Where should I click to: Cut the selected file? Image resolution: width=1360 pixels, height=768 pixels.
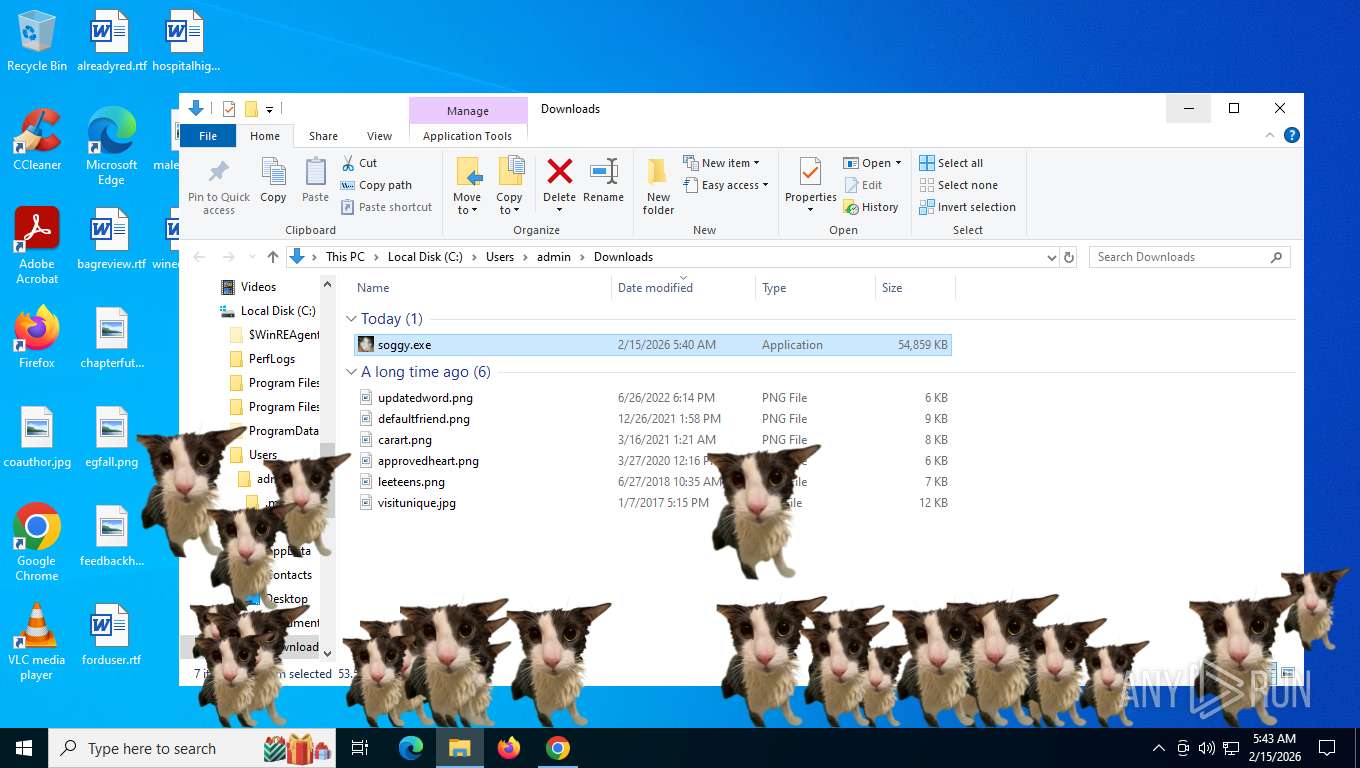[x=360, y=163]
